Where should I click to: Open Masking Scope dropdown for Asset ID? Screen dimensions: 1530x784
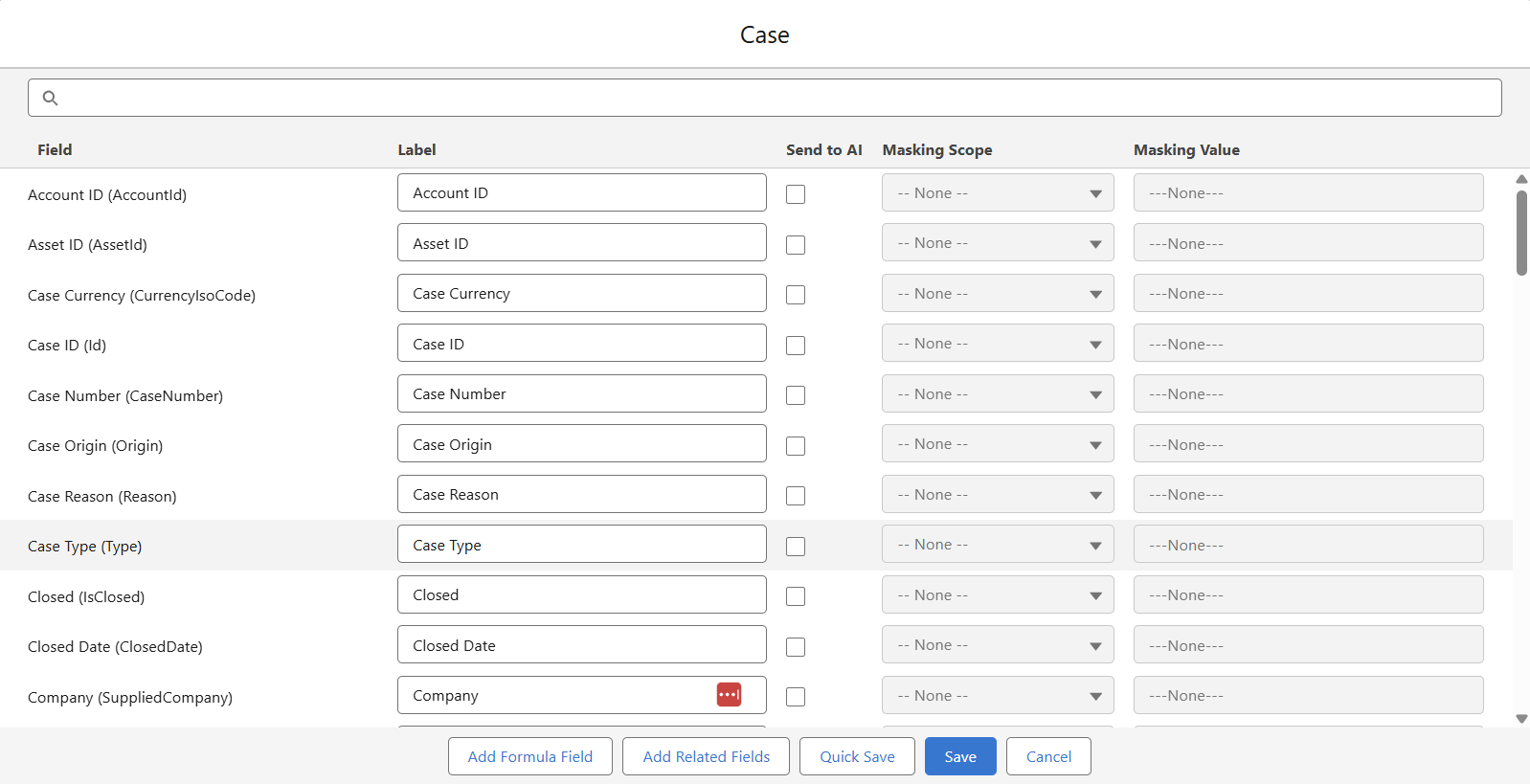click(997, 243)
